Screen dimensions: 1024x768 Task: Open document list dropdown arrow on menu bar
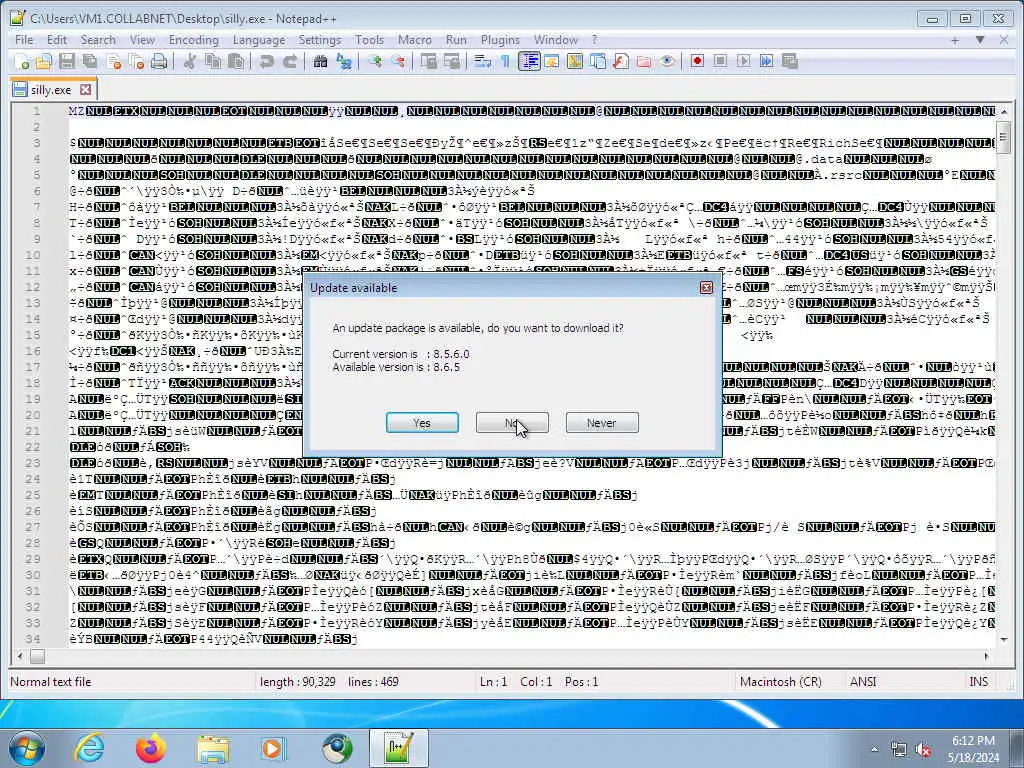point(980,40)
